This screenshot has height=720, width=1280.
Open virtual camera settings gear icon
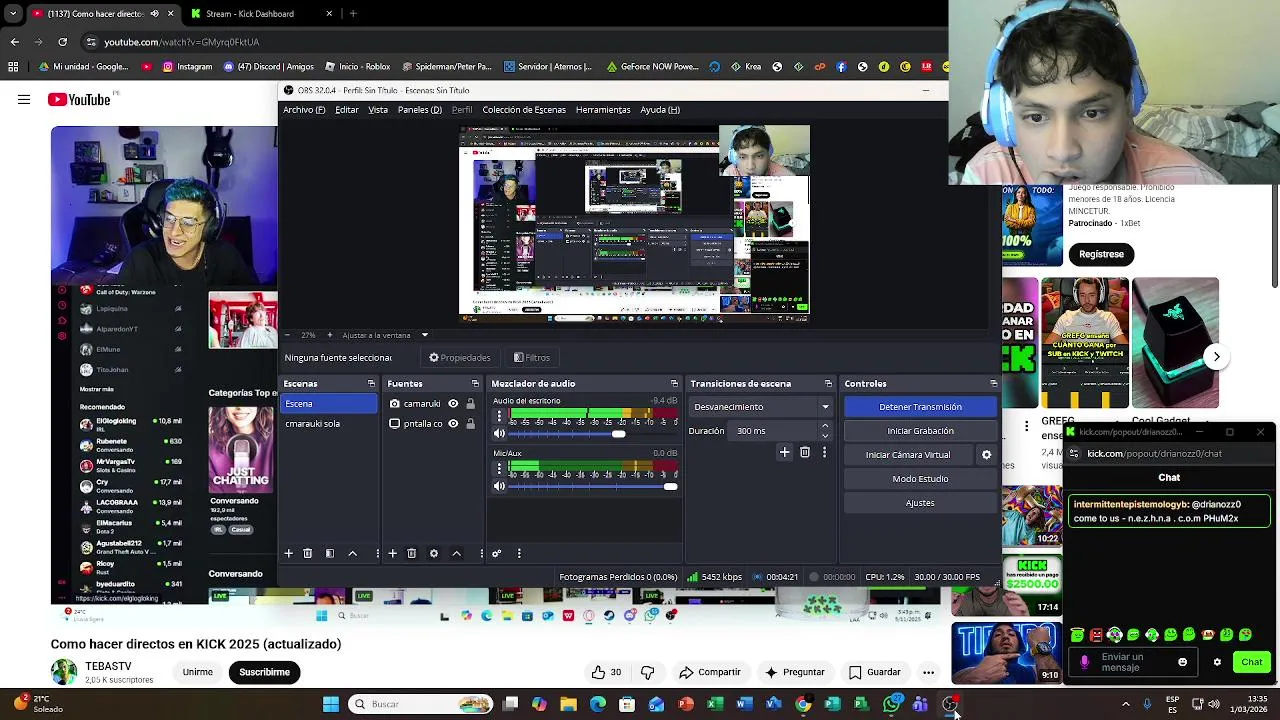(986, 455)
